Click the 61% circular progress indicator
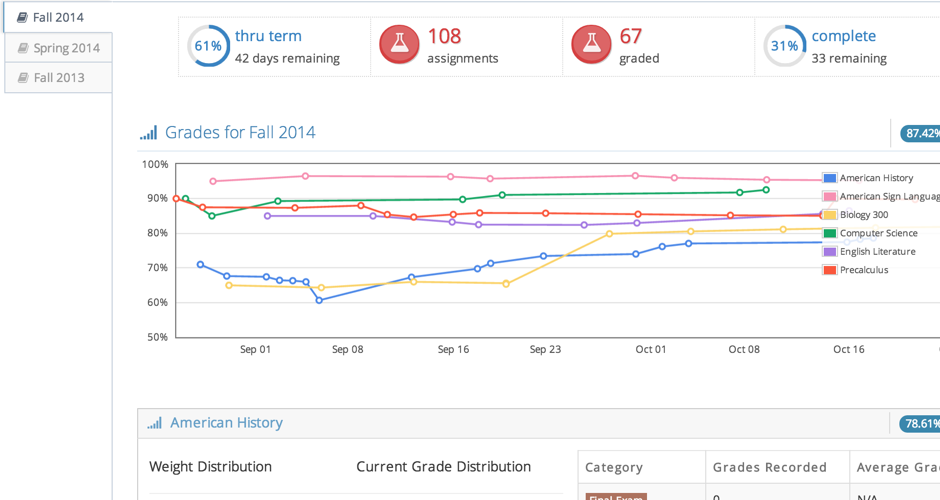 (208, 46)
